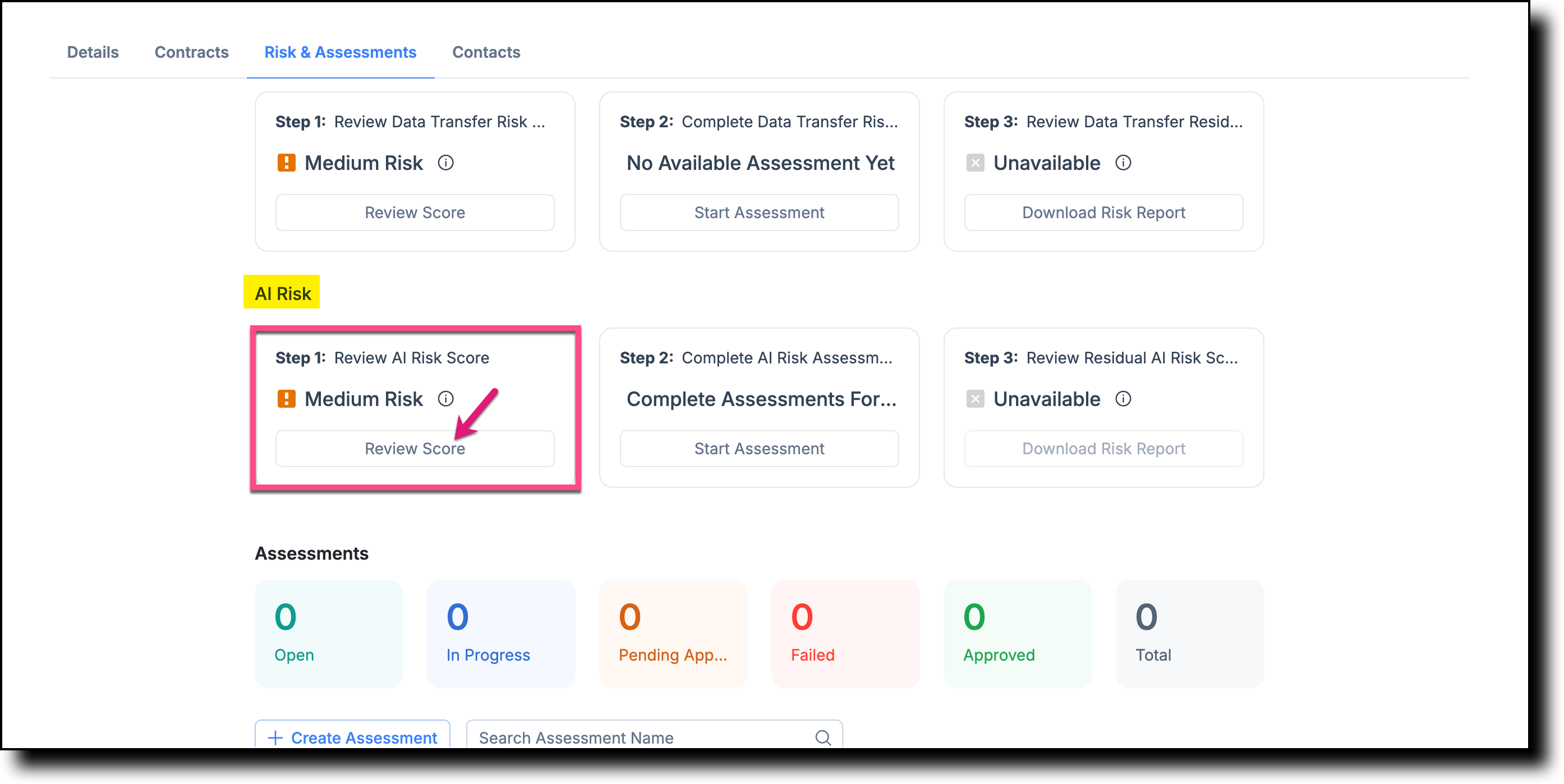
Task: Click Review Score under AI Risk
Action: (x=415, y=449)
